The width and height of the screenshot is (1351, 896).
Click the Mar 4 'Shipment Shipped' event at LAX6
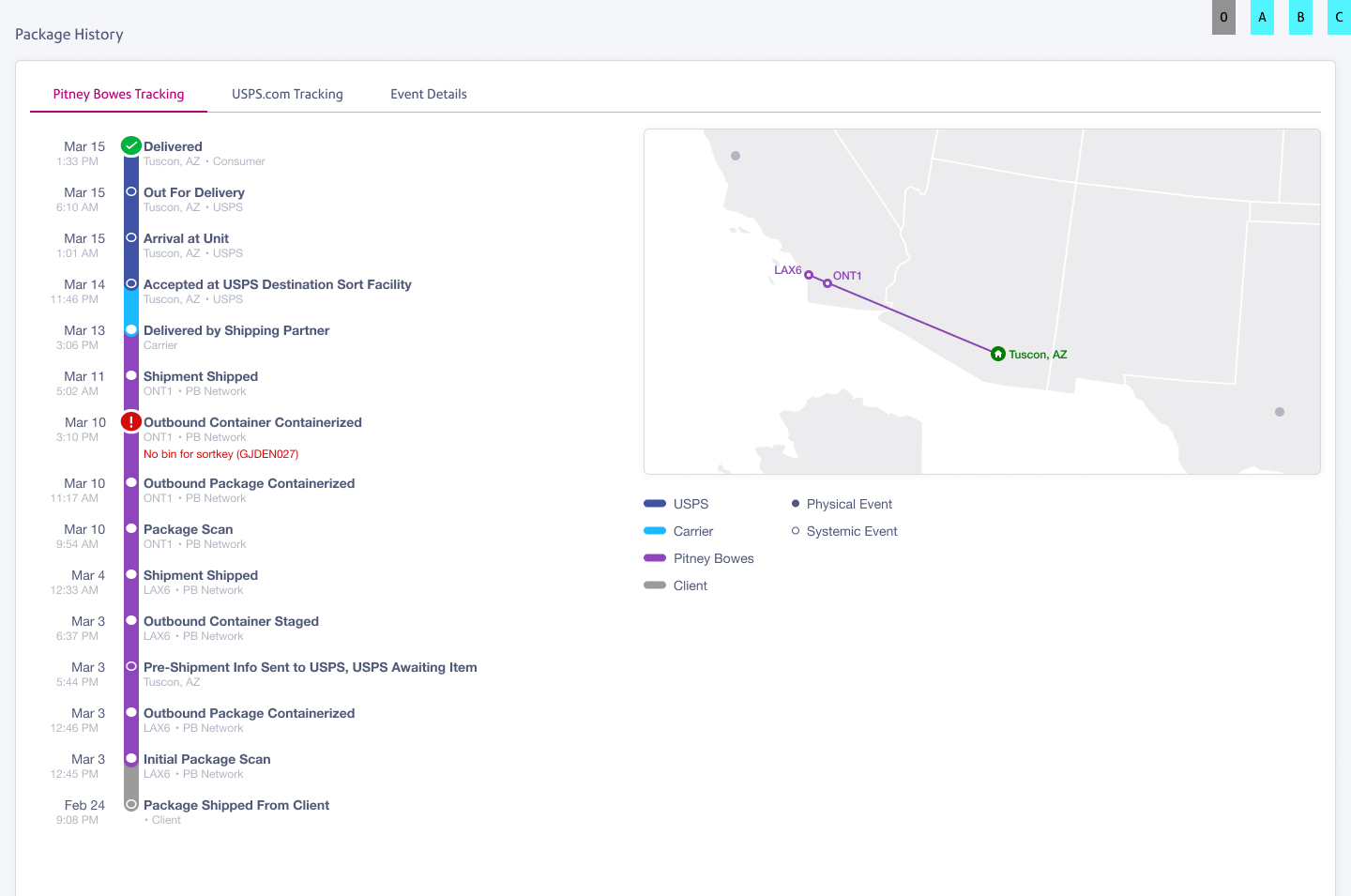point(201,575)
